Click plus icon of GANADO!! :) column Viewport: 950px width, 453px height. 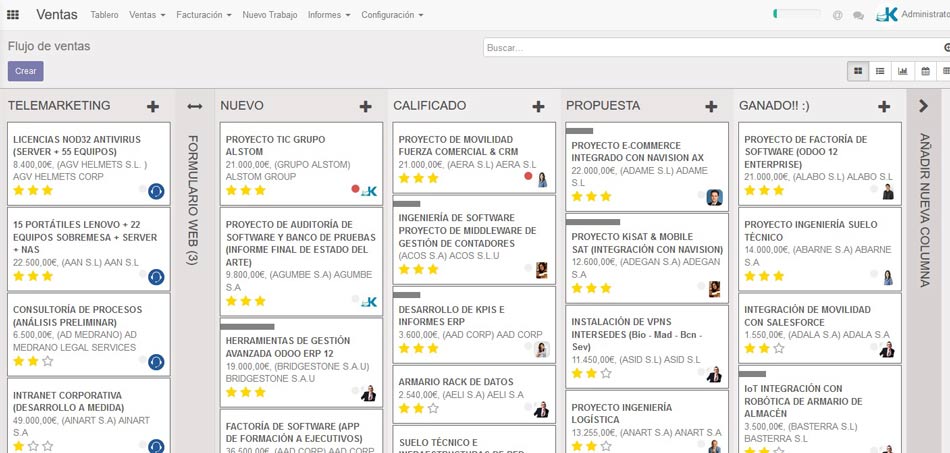tap(884, 107)
